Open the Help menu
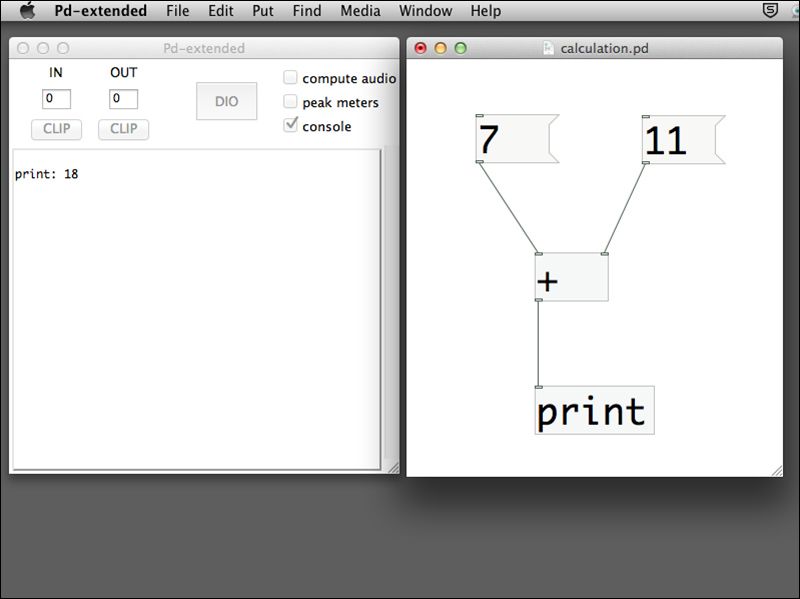This screenshot has height=599, width=800. point(485,11)
